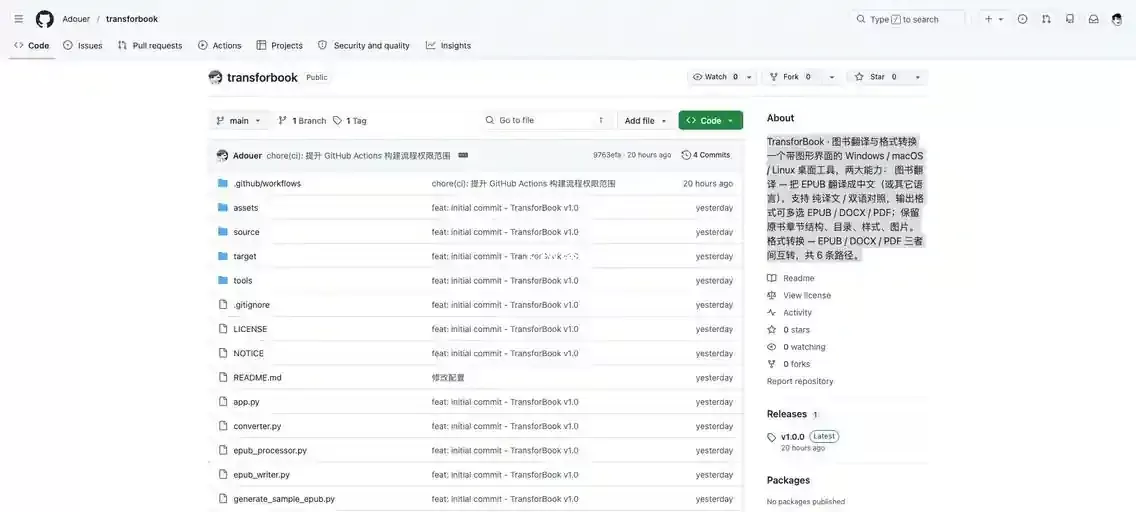
Task: Open the Insights tab
Action: click(448, 46)
